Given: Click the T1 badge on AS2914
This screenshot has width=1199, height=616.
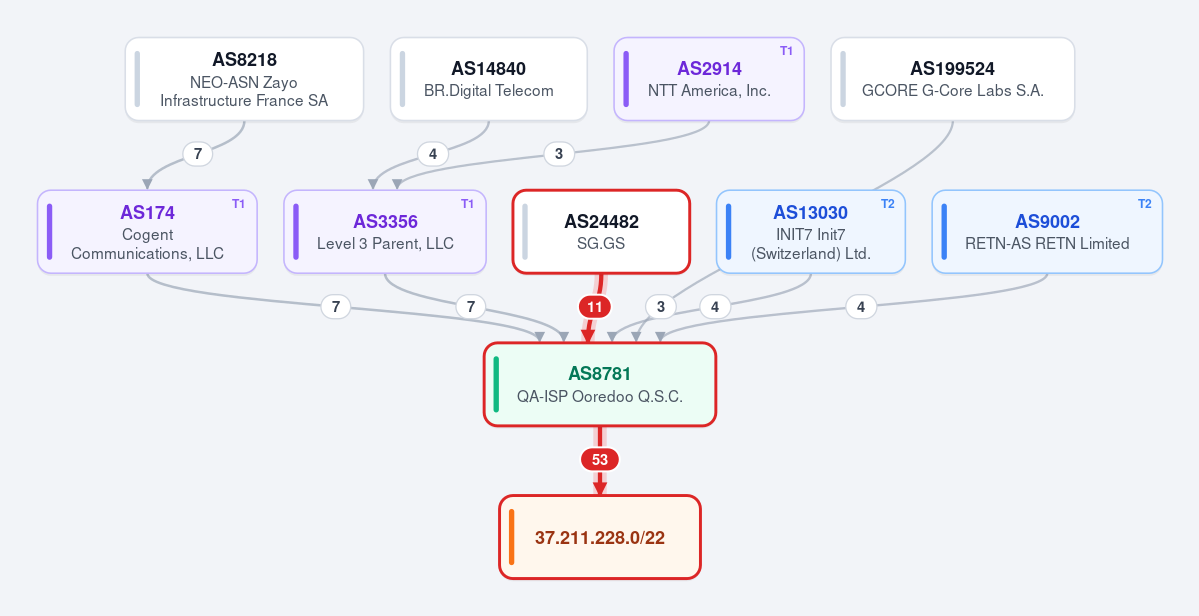Looking at the screenshot, I should (x=786, y=51).
